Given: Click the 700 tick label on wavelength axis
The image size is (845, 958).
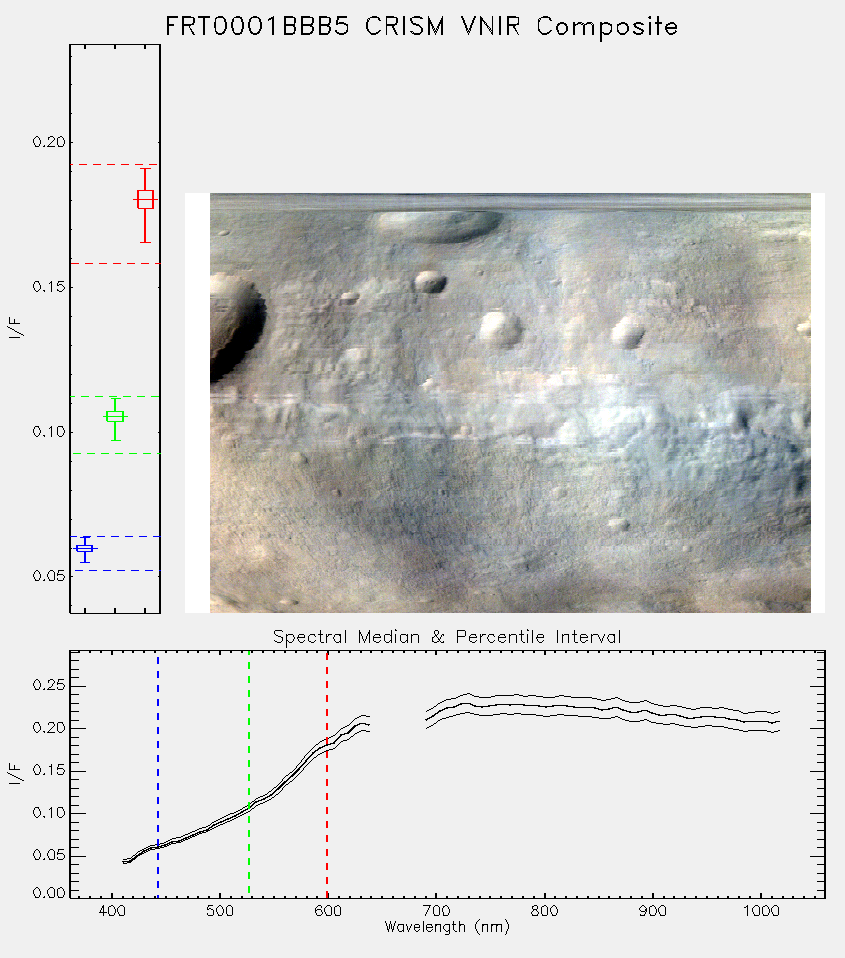Looking at the screenshot, I should coord(436,911).
